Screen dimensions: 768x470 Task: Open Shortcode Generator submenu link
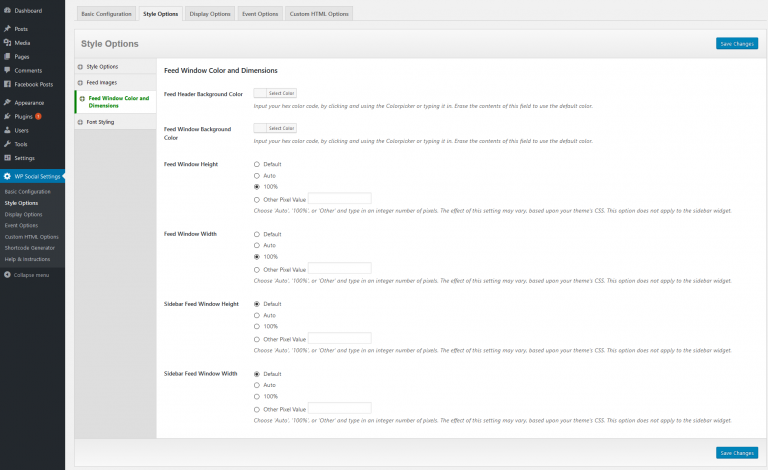[x=30, y=247]
